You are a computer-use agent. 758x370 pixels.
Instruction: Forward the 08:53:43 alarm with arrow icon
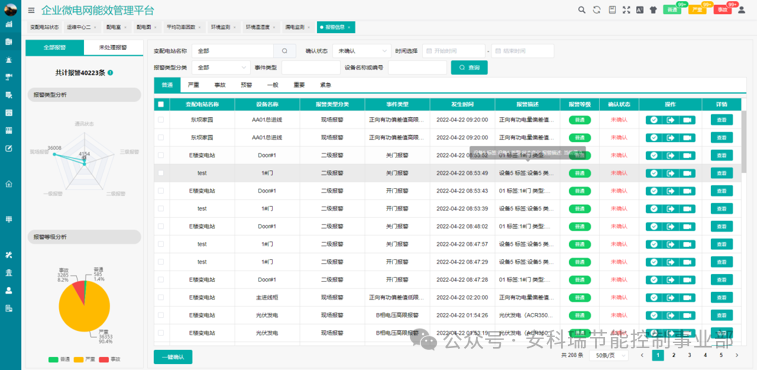coord(671,191)
